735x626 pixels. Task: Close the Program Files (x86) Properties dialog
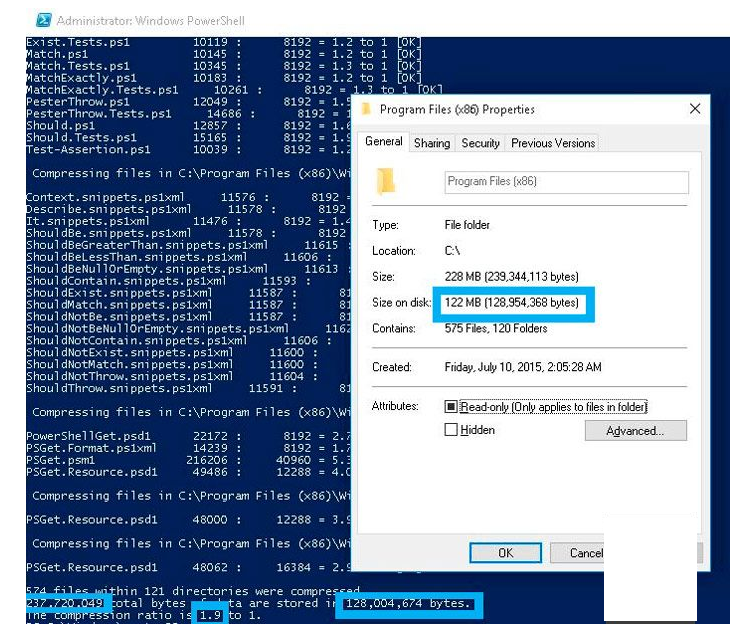click(x=695, y=109)
